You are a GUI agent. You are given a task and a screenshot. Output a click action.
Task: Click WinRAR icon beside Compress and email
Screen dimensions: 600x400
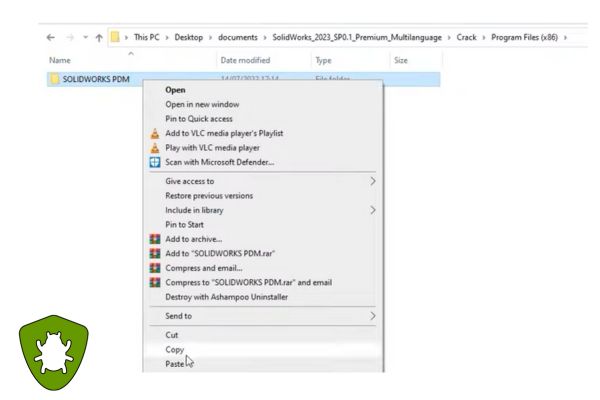point(155,268)
